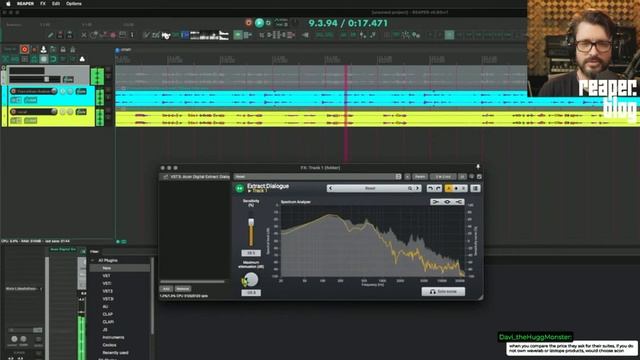The height and width of the screenshot is (360, 640).
Task: Click the Add button in the FX window
Action: point(166,289)
